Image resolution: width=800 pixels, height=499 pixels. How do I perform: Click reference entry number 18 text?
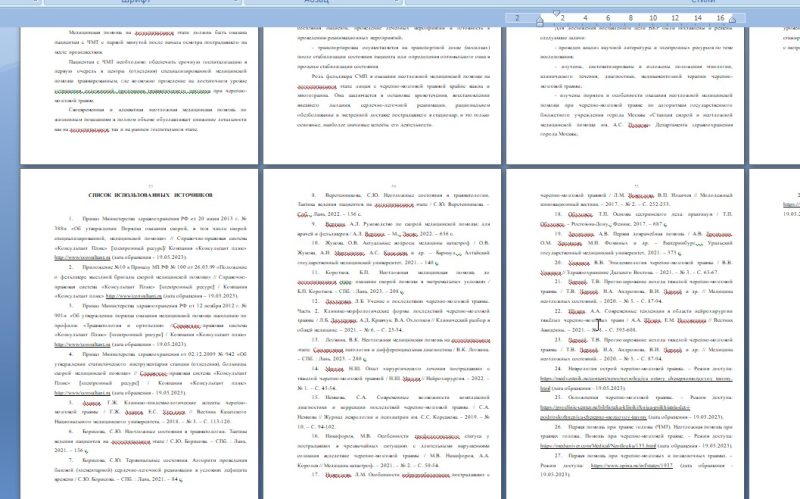click(636, 219)
